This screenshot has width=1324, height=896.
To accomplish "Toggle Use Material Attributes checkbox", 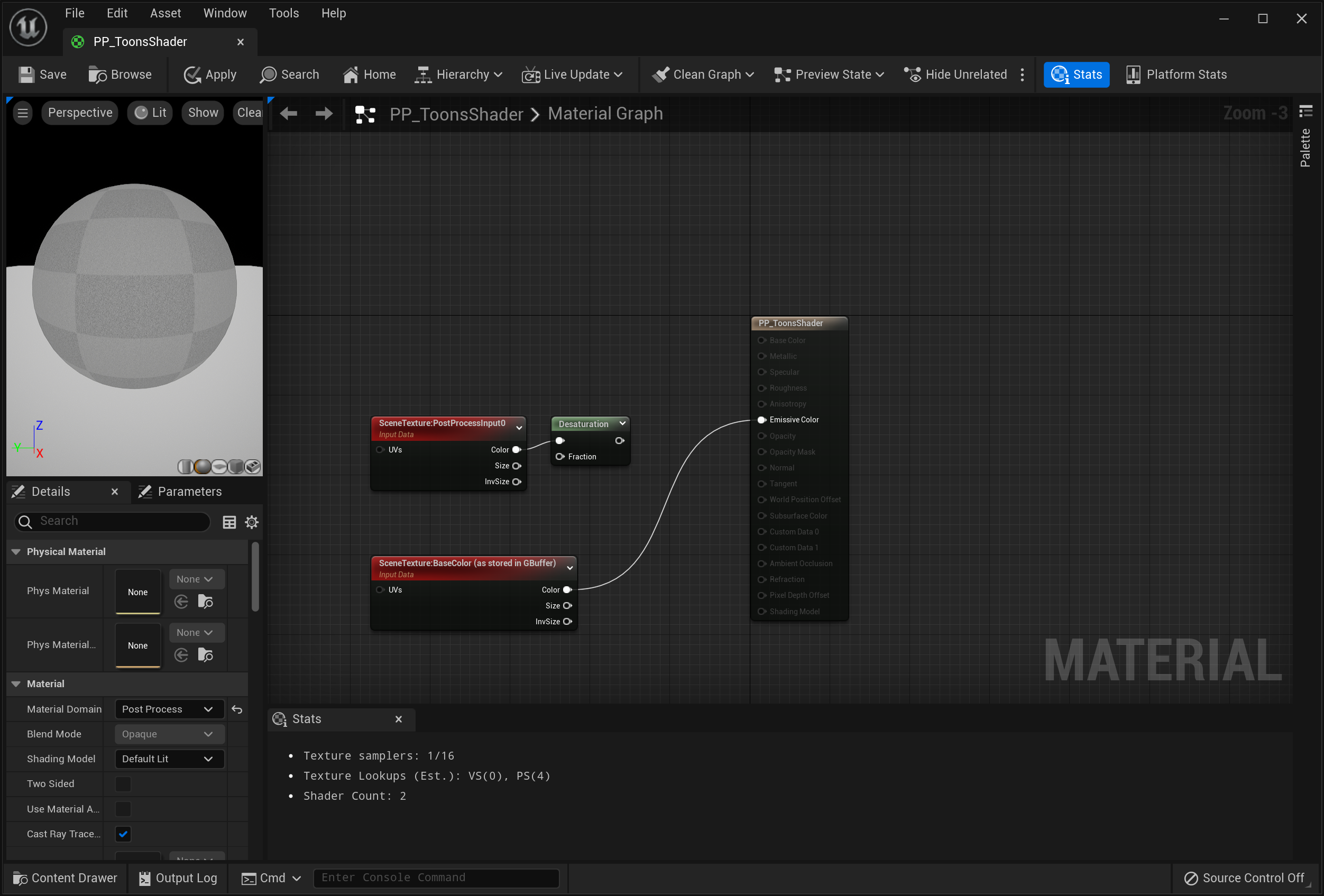I will click(123, 809).
